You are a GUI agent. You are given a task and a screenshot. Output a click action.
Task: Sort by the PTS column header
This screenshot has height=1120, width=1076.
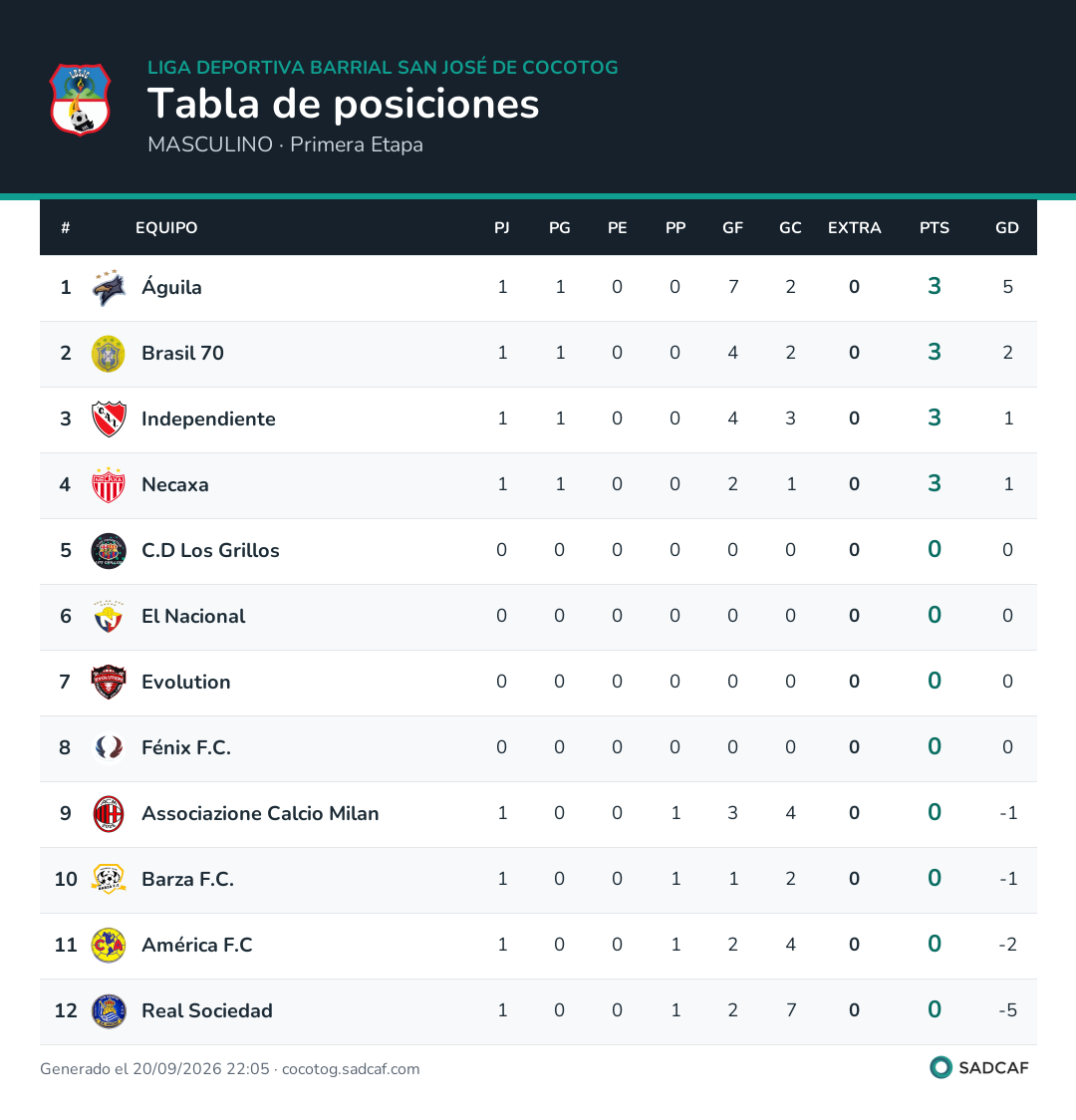coord(934,228)
